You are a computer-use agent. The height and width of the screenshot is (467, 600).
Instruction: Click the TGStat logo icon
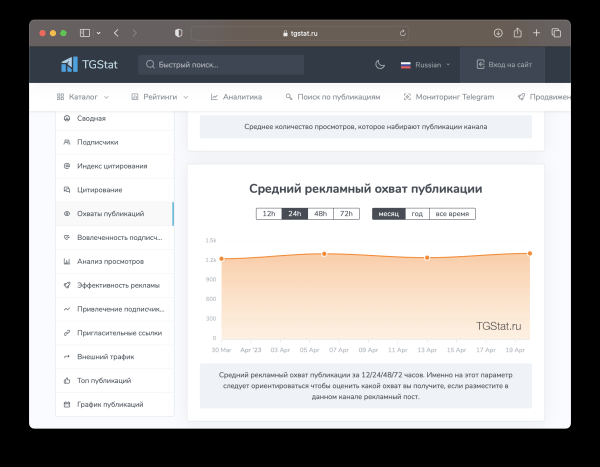pos(69,65)
